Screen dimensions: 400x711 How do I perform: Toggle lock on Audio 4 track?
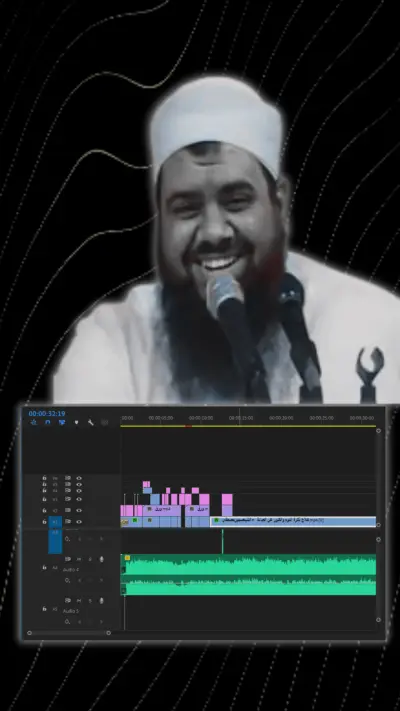tap(44, 568)
